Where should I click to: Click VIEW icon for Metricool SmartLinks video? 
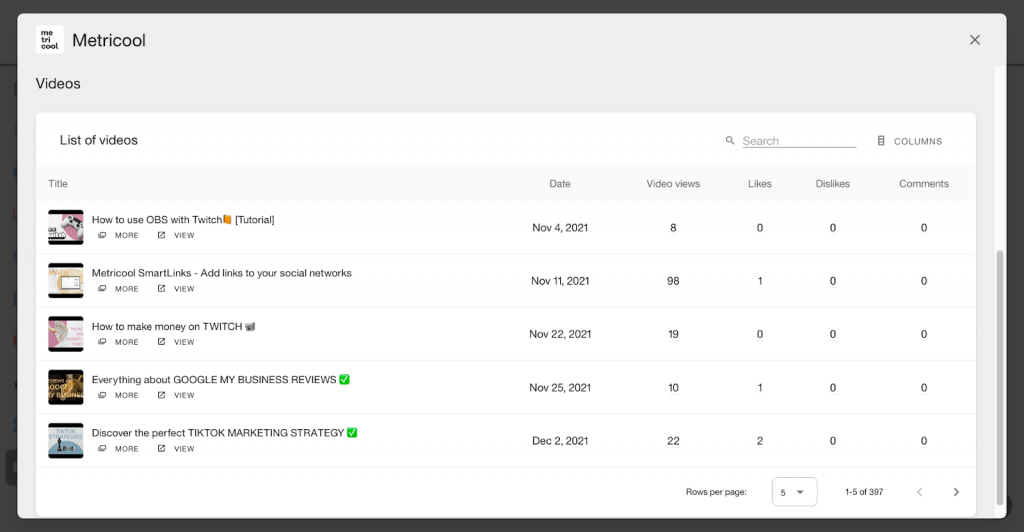point(161,289)
